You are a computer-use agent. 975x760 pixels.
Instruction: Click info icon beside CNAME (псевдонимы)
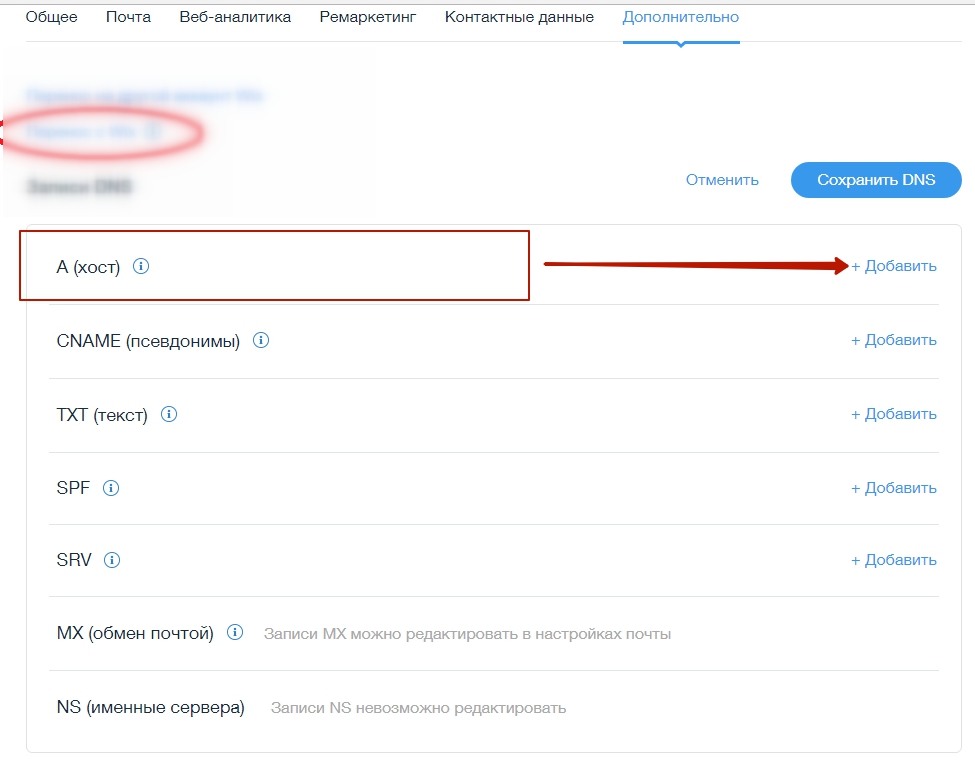point(261,341)
